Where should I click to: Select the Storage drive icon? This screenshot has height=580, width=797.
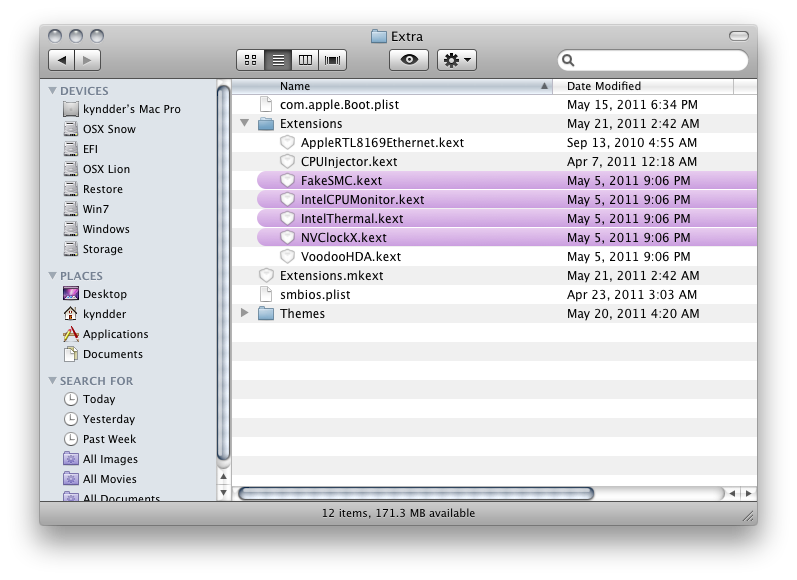(x=71, y=249)
